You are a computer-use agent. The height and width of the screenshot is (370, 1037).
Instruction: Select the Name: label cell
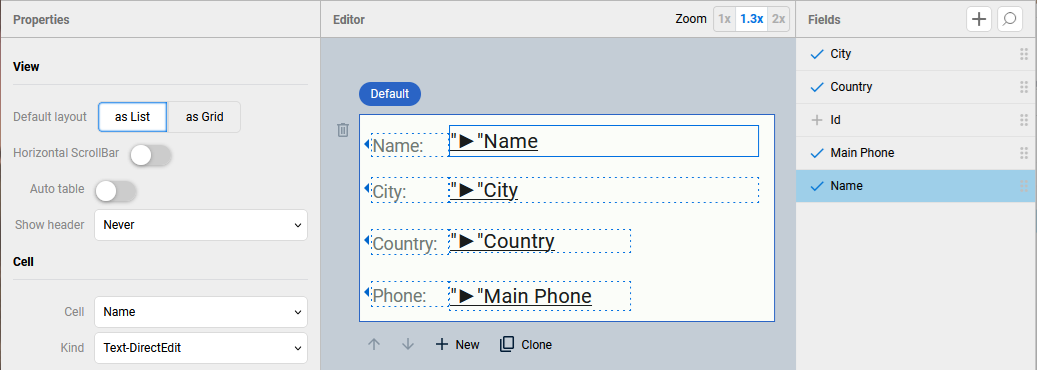[x=410, y=145]
